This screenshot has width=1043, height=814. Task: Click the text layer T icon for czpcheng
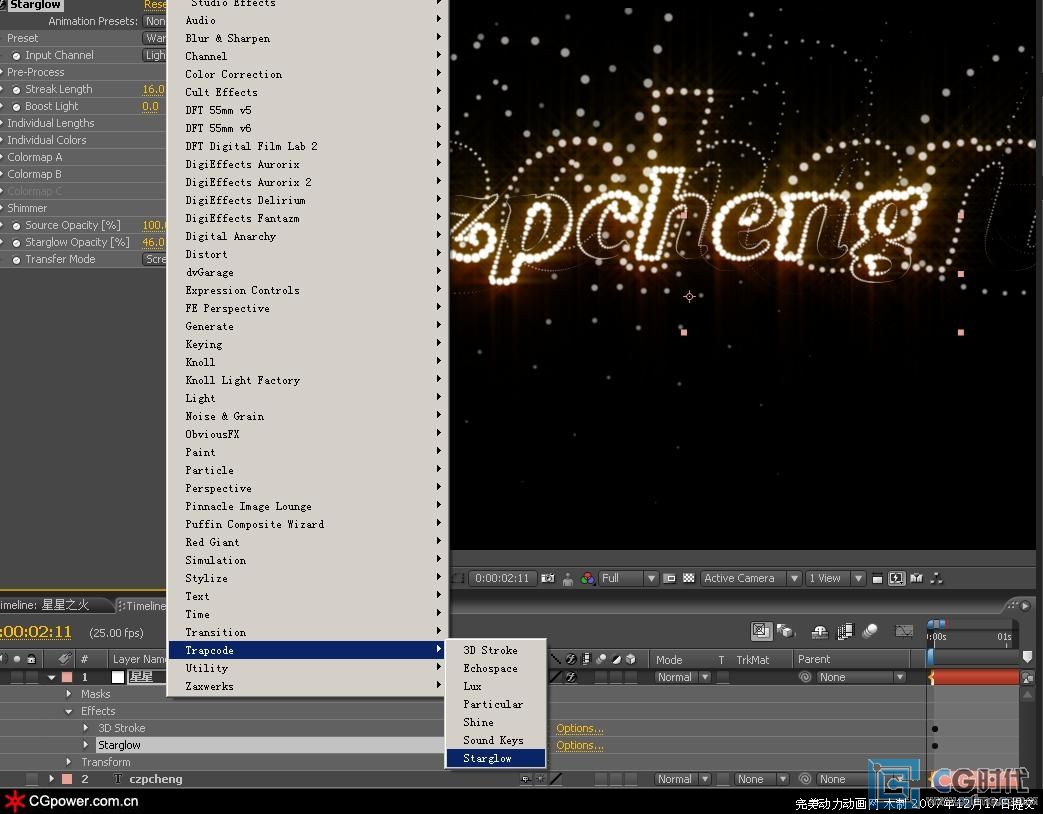click(x=118, y=779)
